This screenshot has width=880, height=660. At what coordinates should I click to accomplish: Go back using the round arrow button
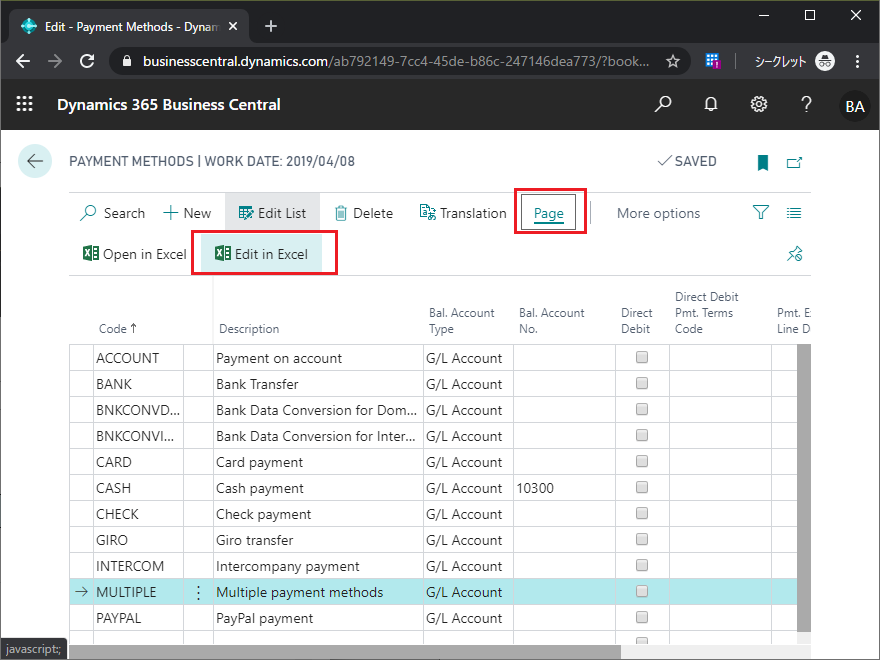pyautogui.click(x=35, y=161)
